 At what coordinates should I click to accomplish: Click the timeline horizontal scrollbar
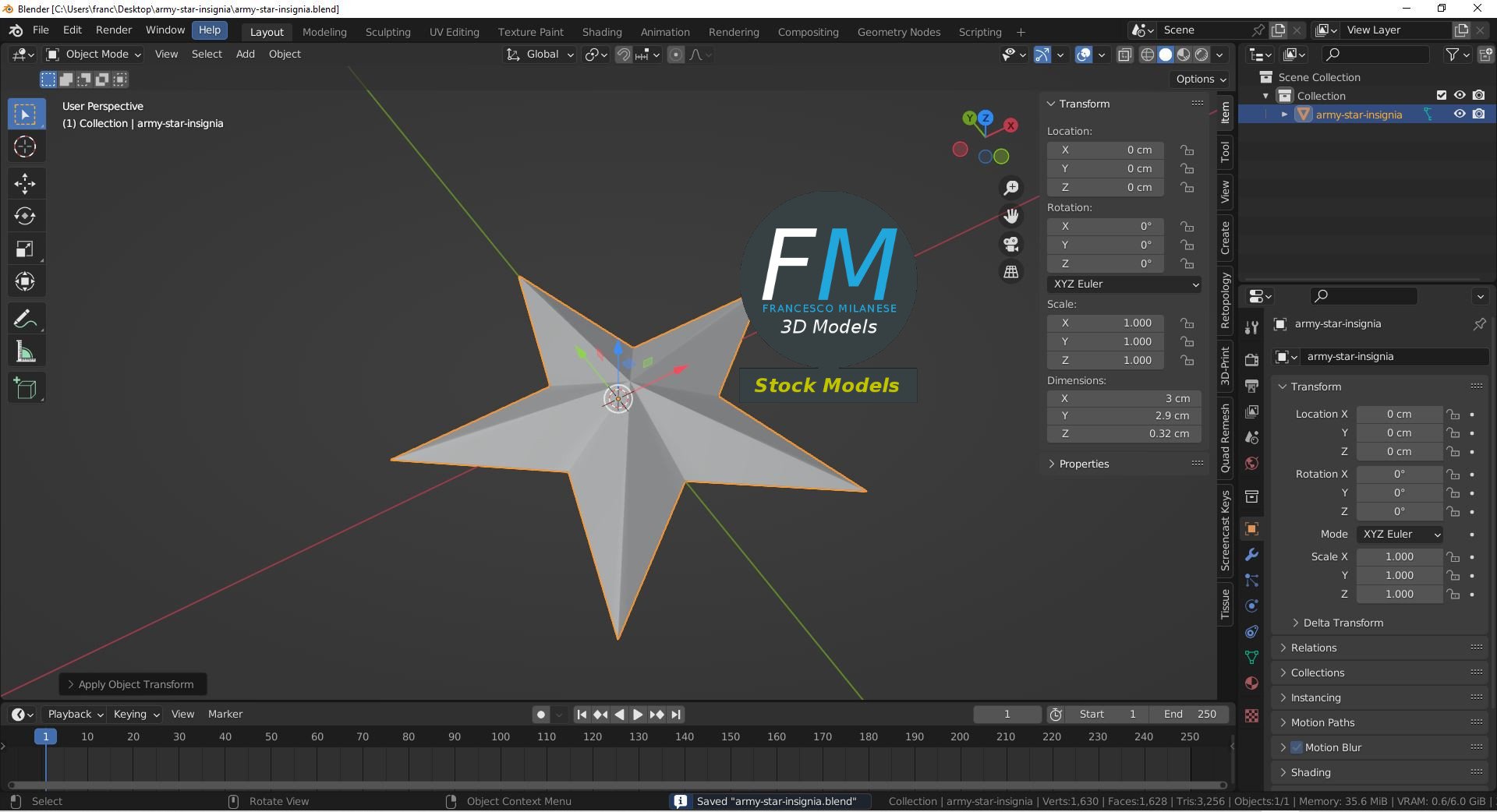tap(618, 785)
